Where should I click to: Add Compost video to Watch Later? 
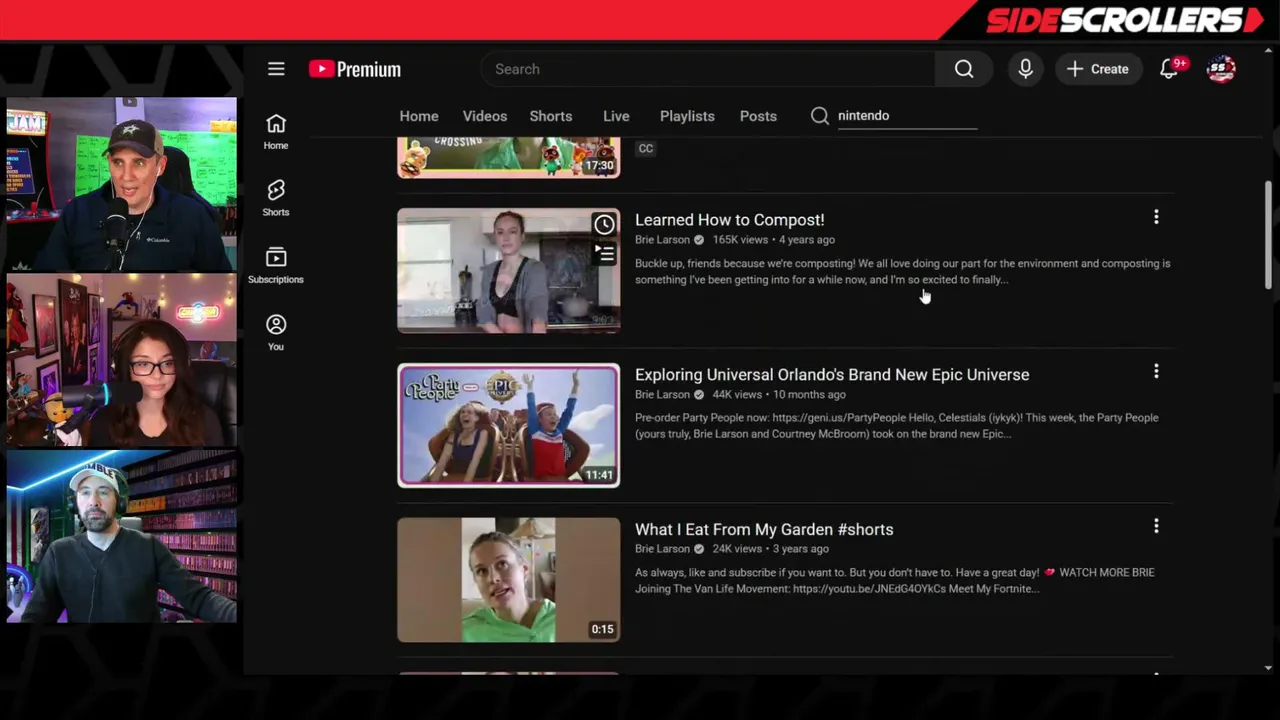604,225
